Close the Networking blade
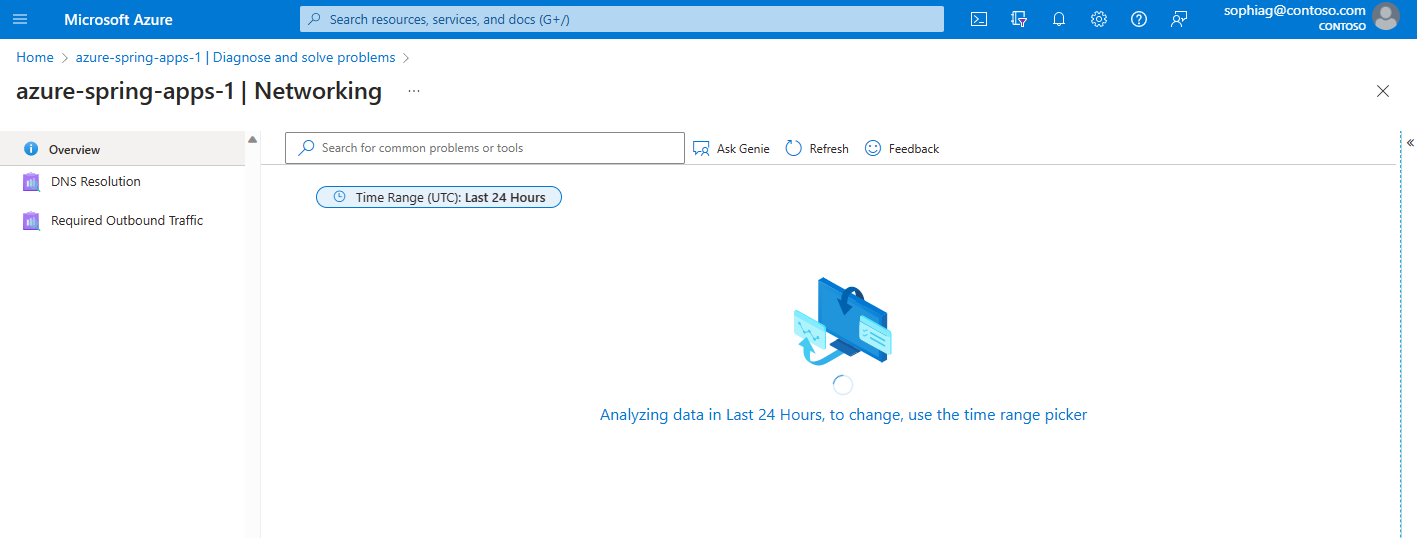 coord(1383,91)
